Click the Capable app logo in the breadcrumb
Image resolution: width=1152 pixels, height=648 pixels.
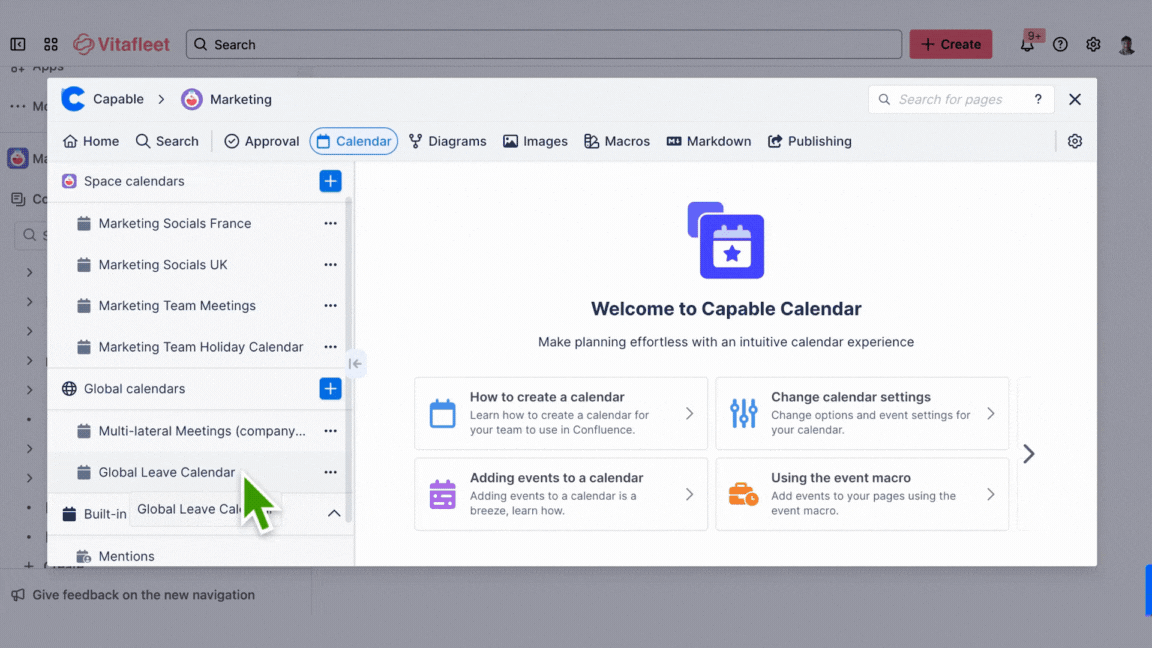pos(72,98)
